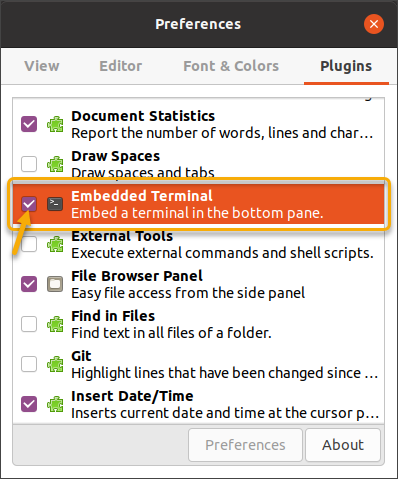Click the File Browser Panel folder icon
Viewport: 398px width, 479px height.
pos(55,284)
